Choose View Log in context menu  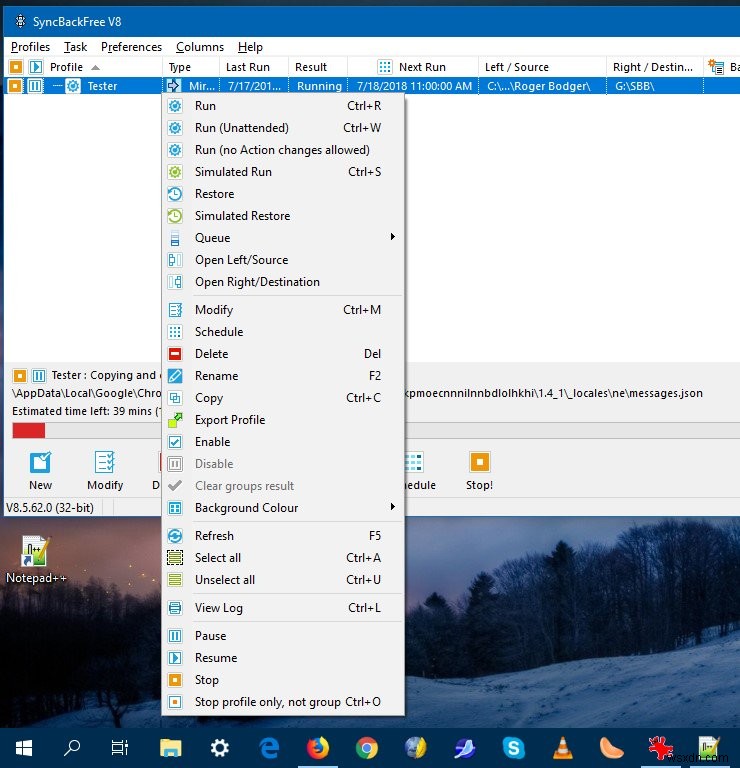click(x=218, y=608)
